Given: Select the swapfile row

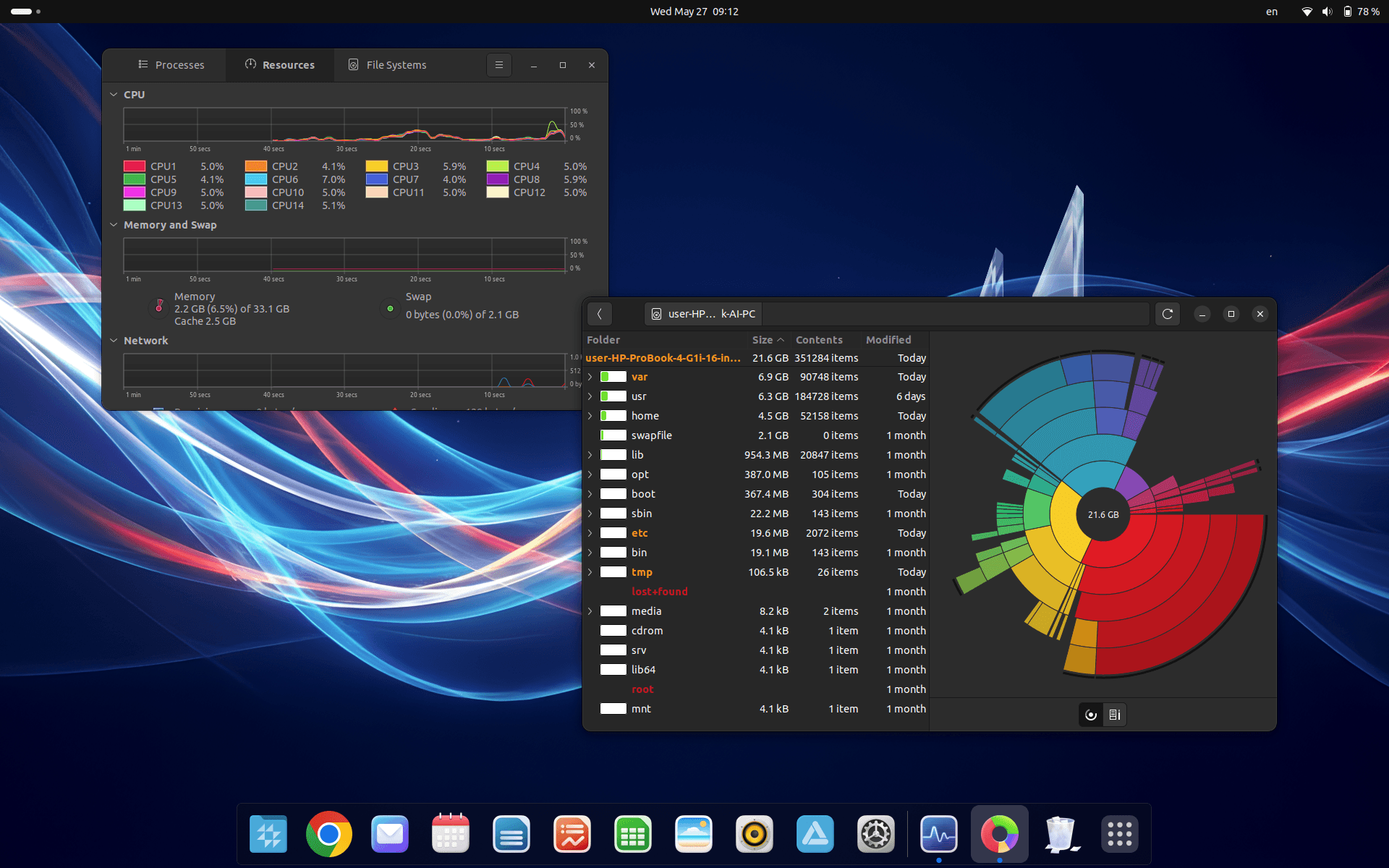Looking at the screenshot, I should click(x=756, y=435).
